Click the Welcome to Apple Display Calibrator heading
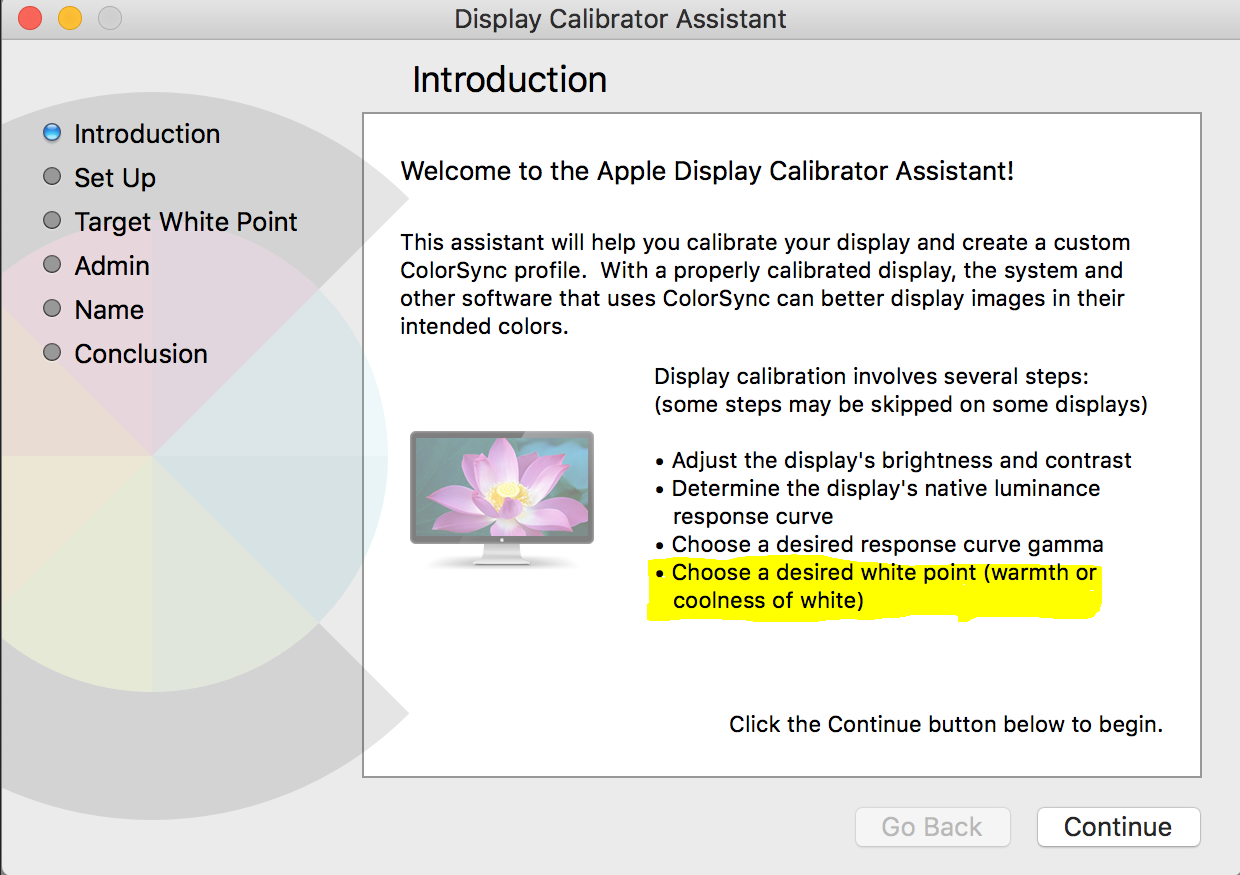The width and height of the screenshot is (1240, 875). point(707,171)
